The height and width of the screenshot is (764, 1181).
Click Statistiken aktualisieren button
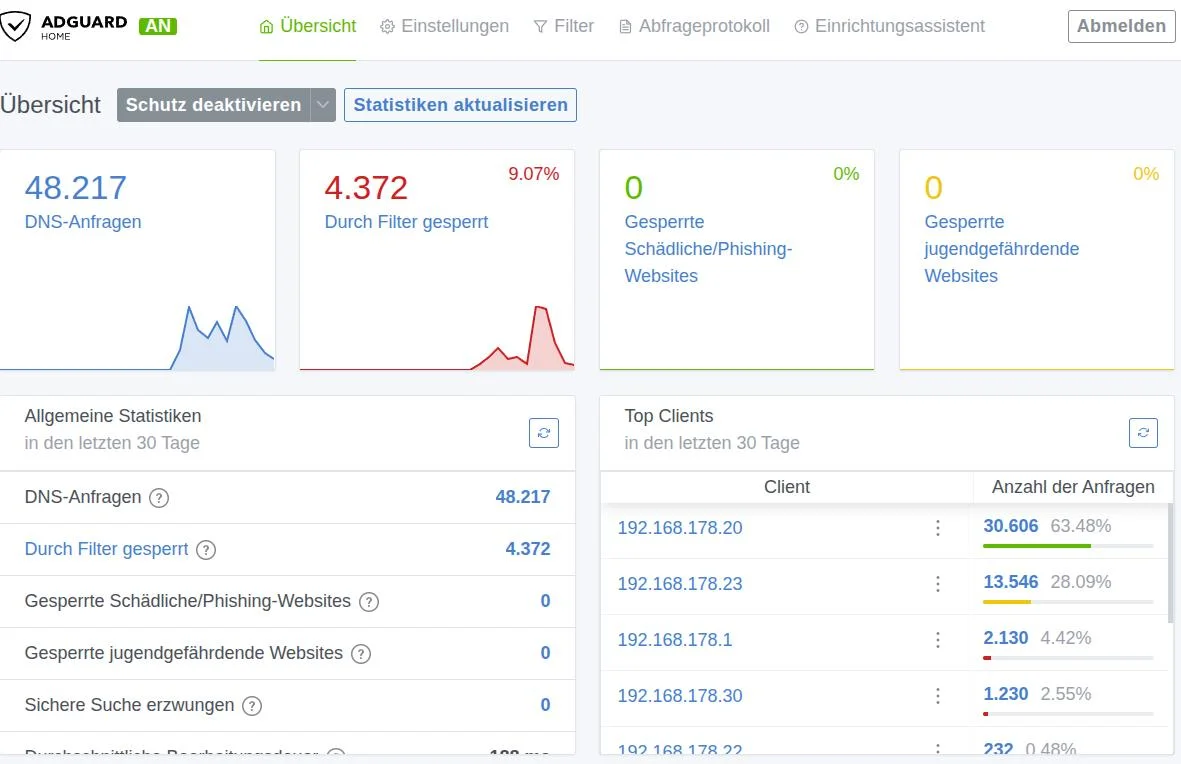click(460, 105)
